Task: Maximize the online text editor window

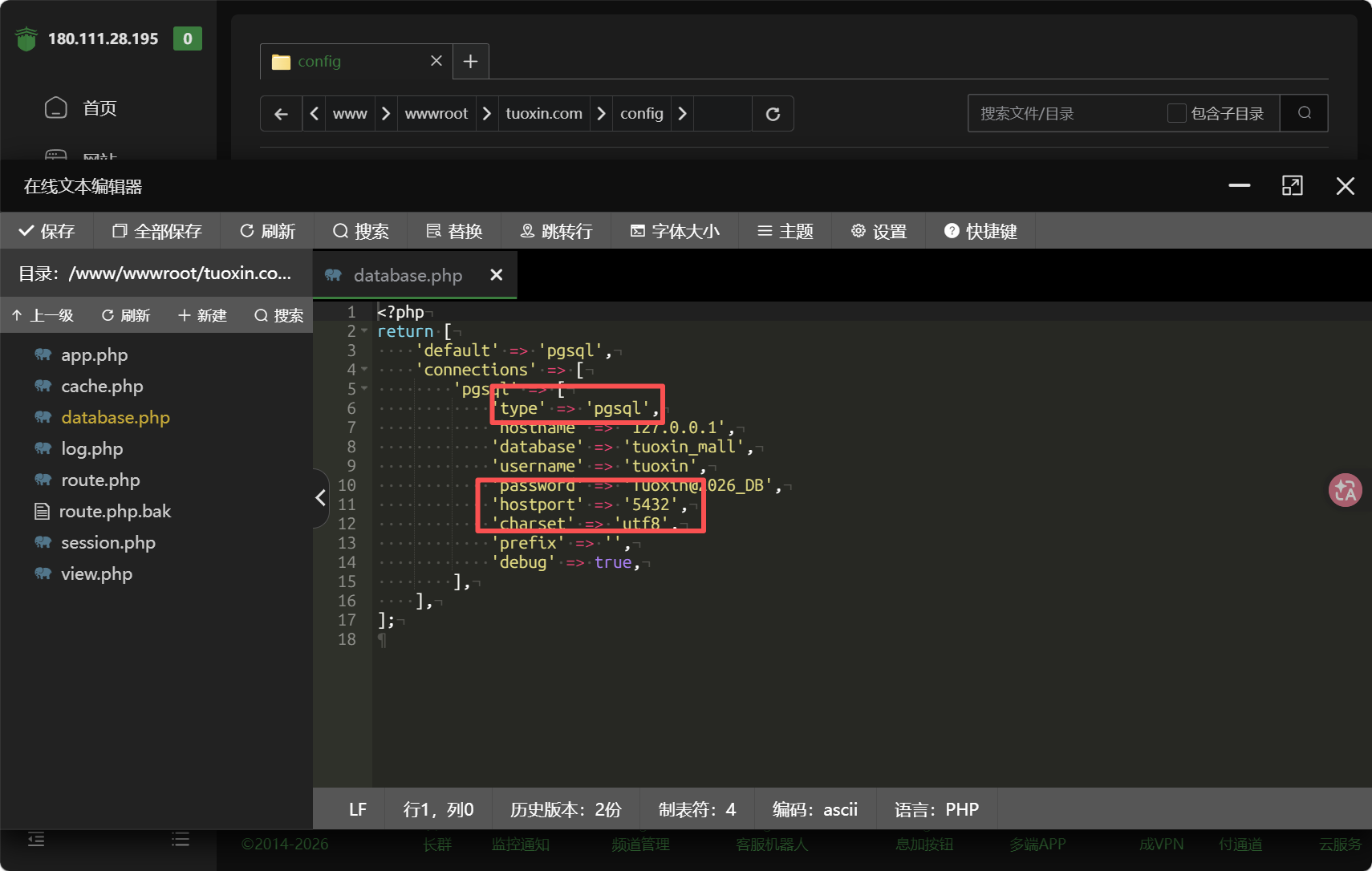Action: pos(1293,185)
